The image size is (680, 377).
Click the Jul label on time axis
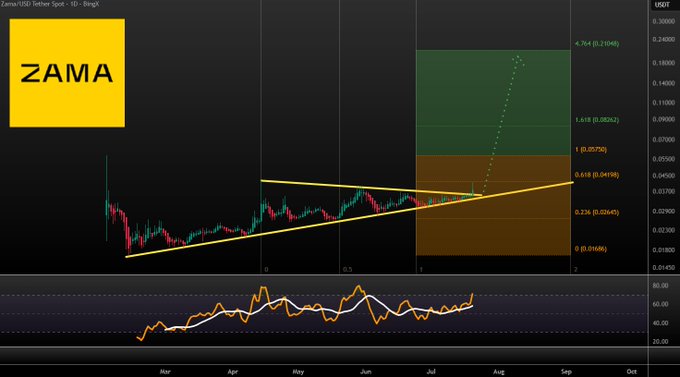[x=431, y=372]
